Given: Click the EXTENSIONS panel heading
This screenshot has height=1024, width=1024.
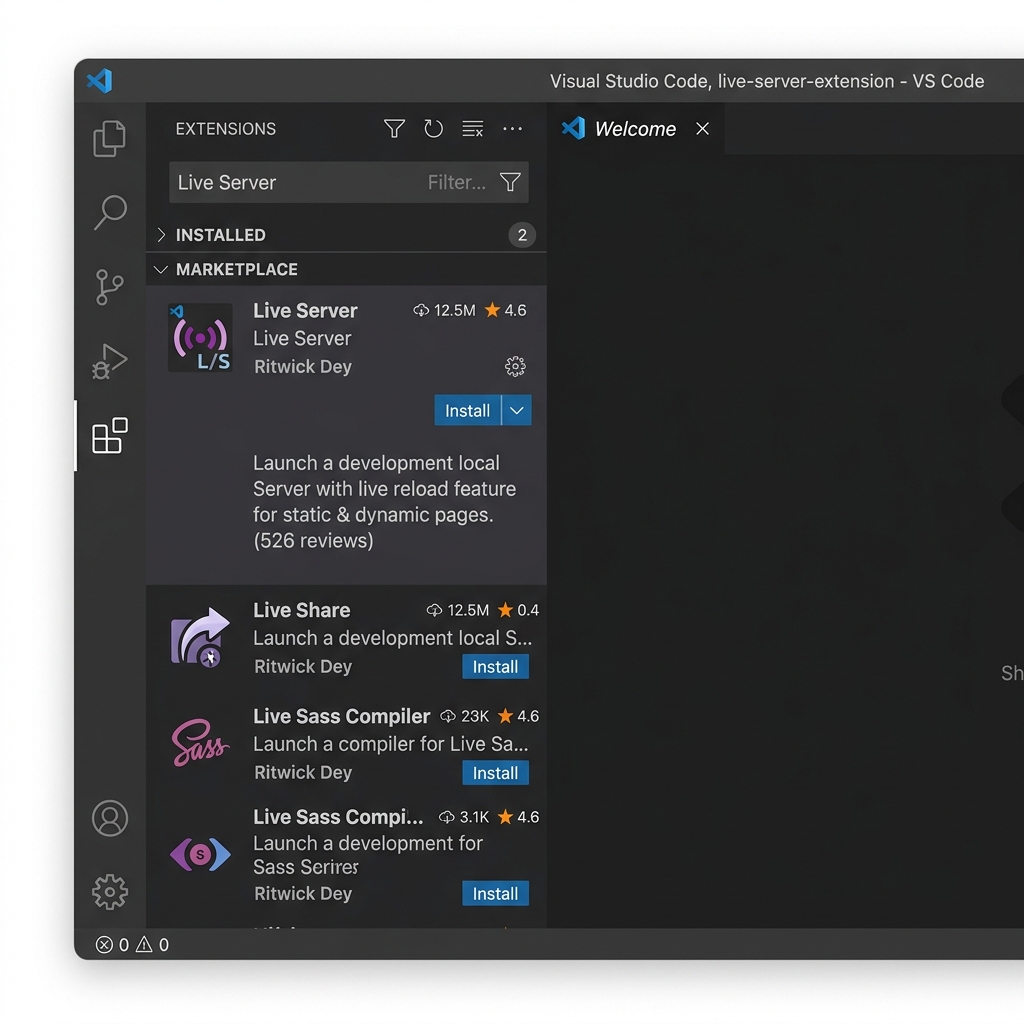Looking at the screenshot, I should coord(226,129).
